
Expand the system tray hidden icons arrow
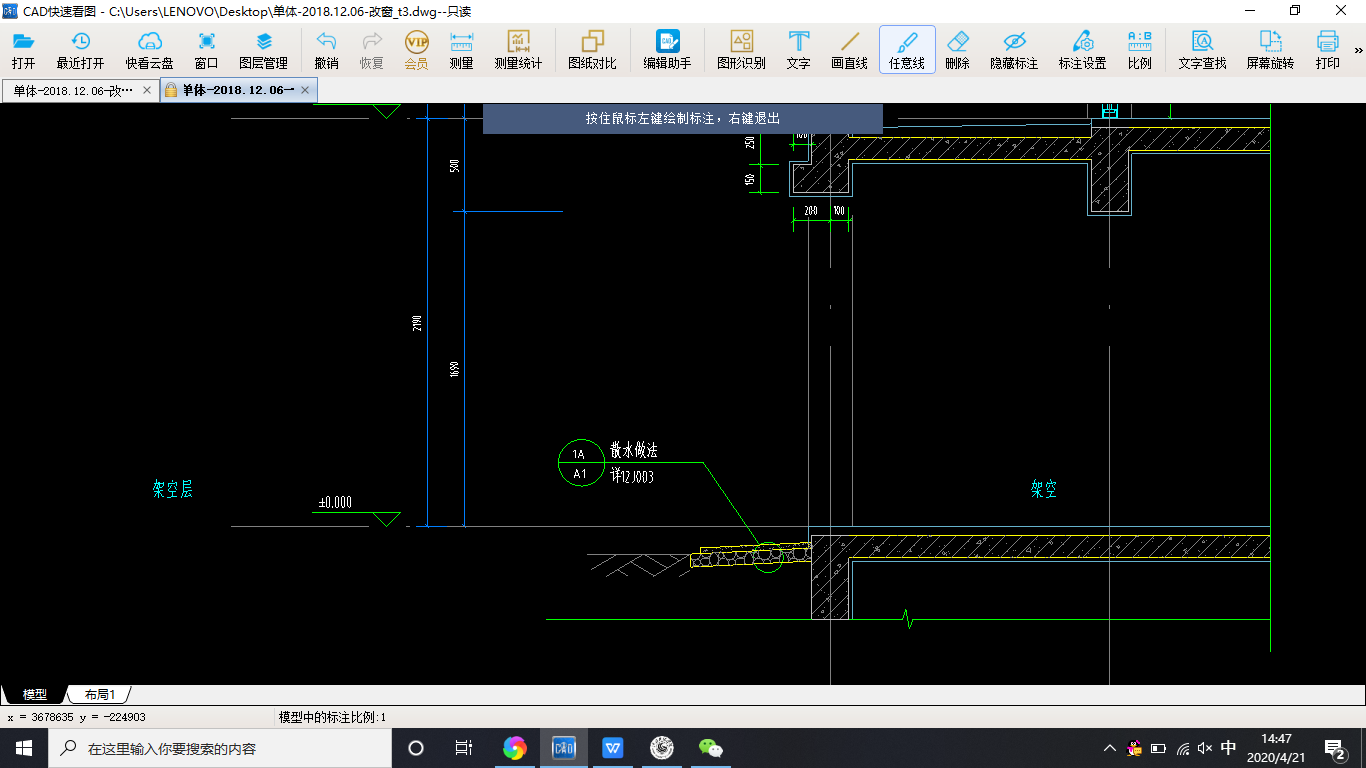(1110, 748)
